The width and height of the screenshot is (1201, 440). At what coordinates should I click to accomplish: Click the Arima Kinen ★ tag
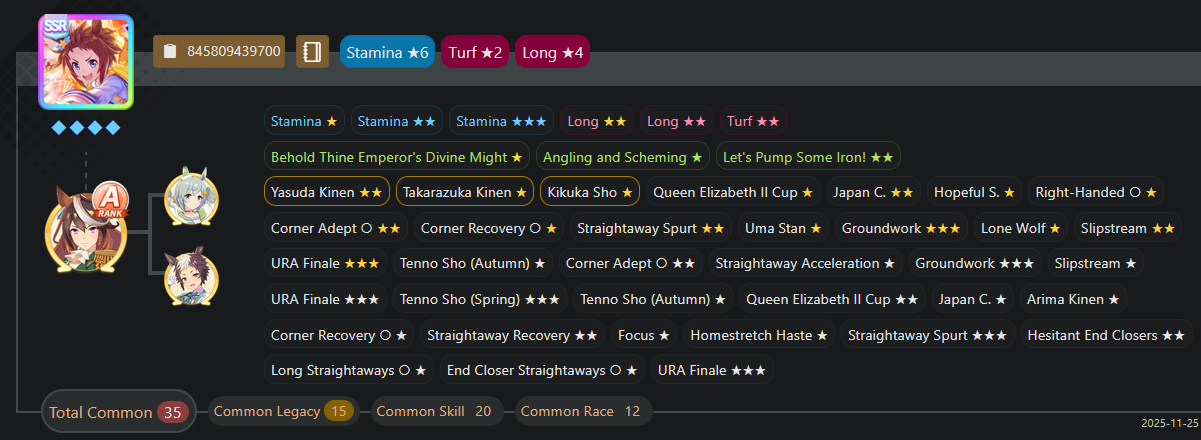(x=1073, y=299)
